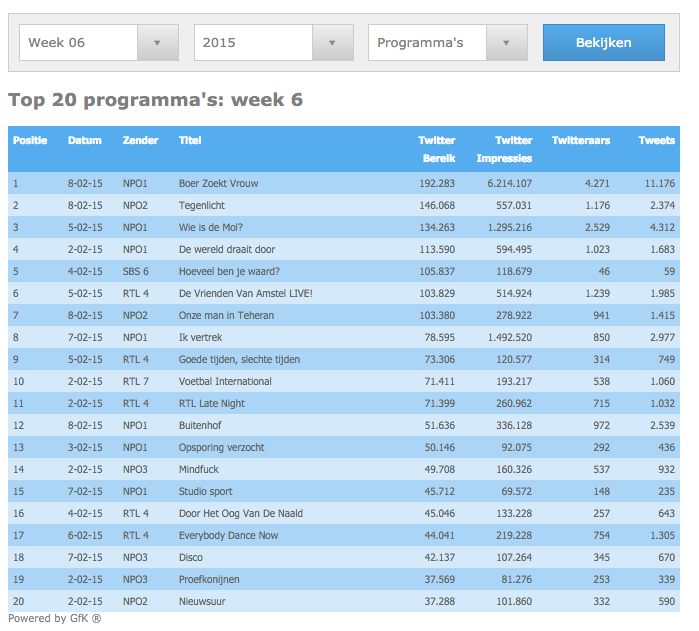
Task: Sort by Twitteraars column header
Action: (x=581, y=141)
